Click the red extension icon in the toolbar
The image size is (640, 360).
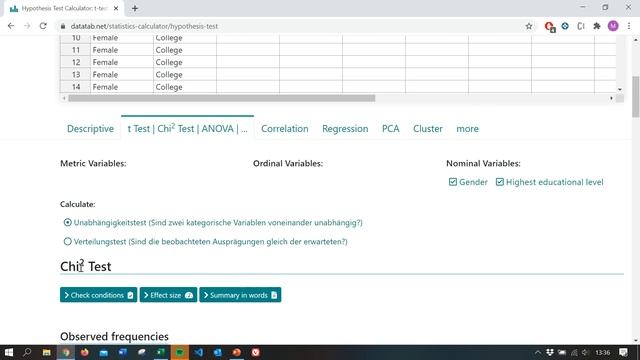[549, 27]
